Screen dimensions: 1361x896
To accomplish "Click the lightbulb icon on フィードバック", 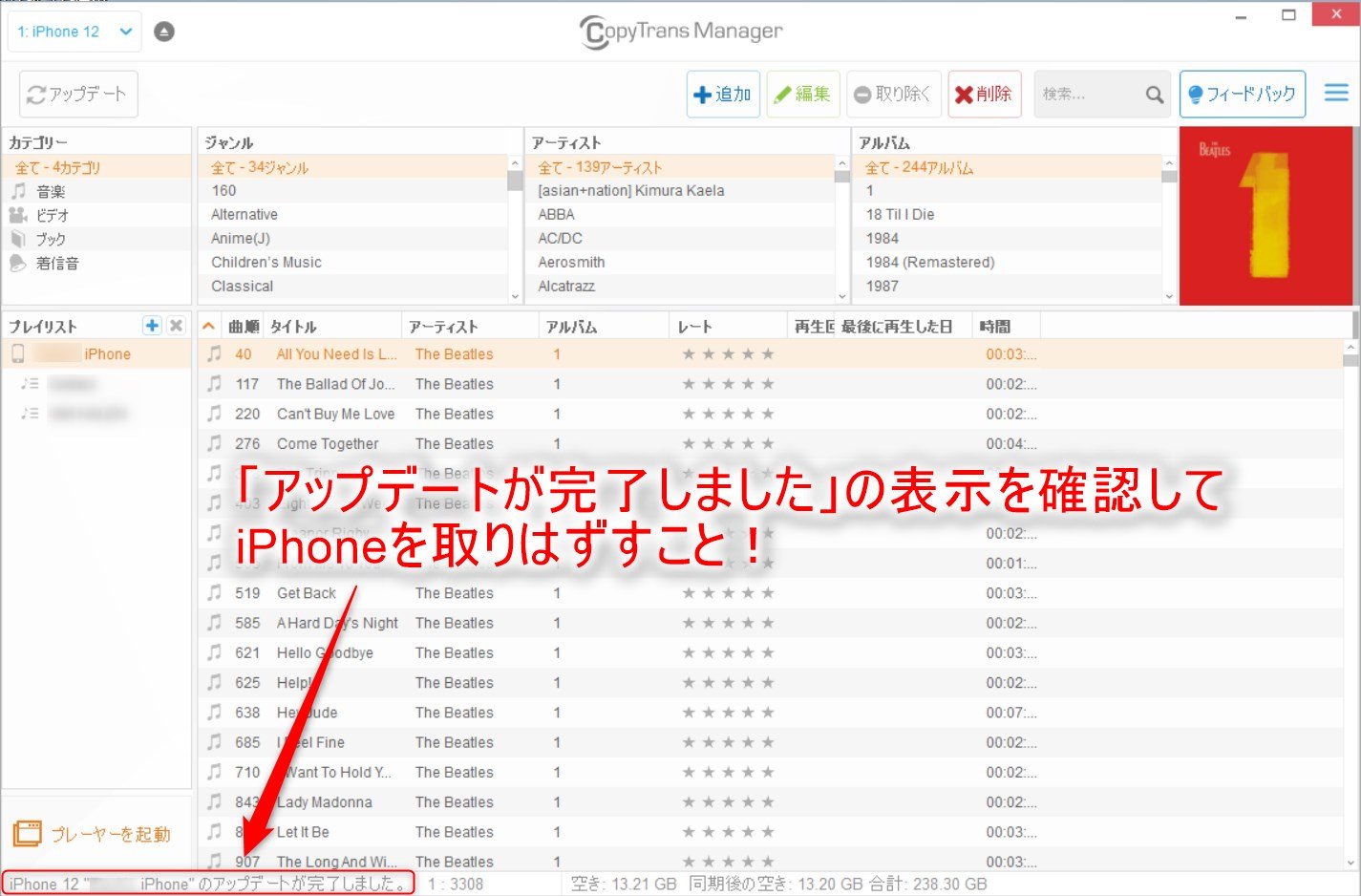I will click(1197, 94).
